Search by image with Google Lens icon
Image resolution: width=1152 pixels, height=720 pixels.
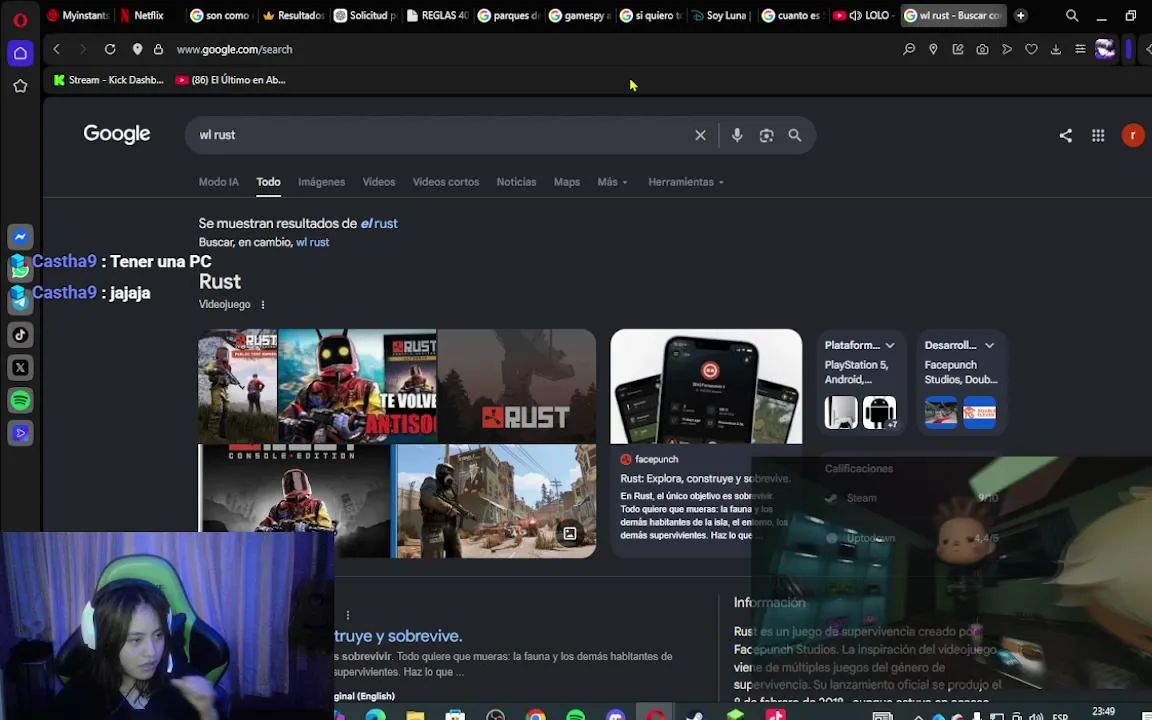pos(766,135)
